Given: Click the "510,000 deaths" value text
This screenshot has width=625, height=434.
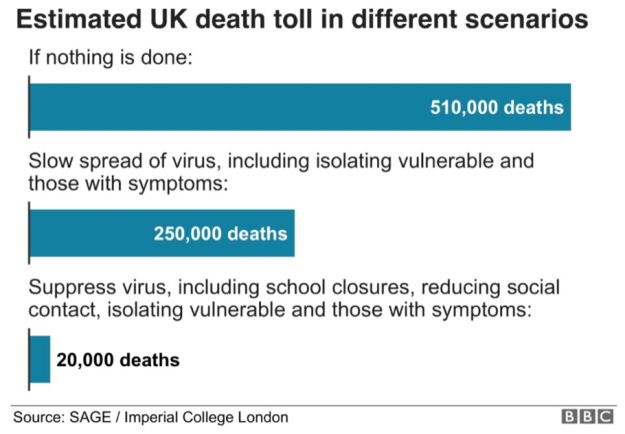Looking at the screenshot, I should point(496,107).
